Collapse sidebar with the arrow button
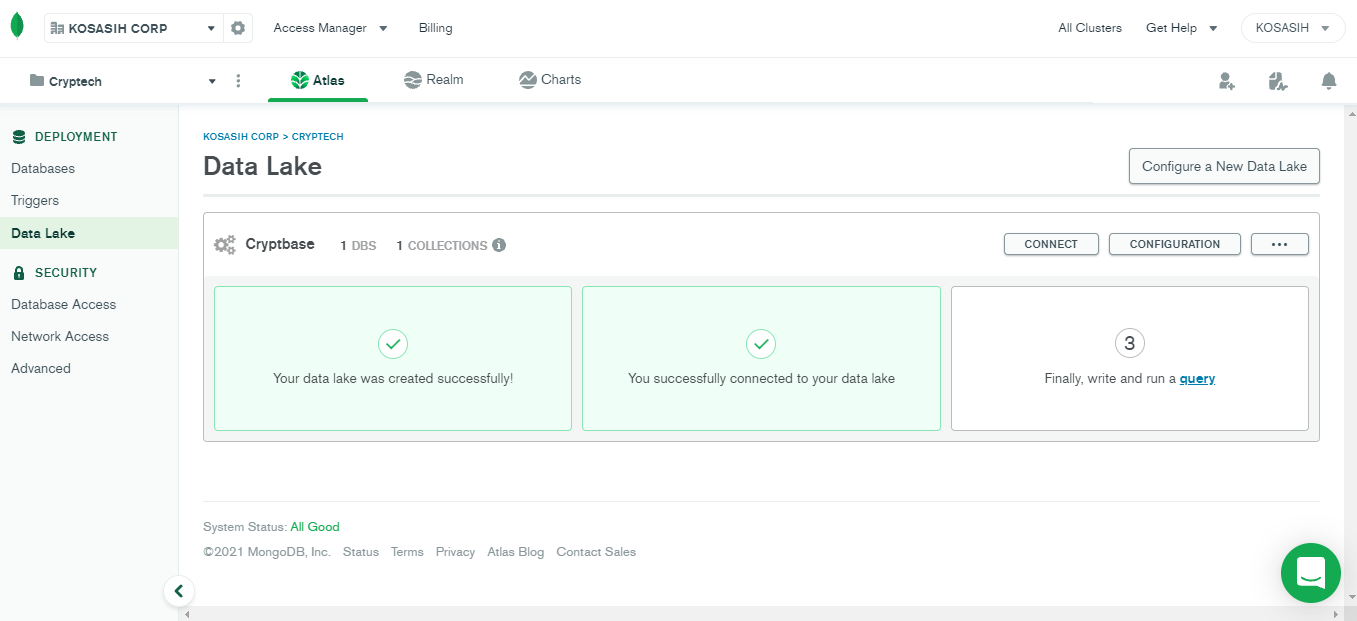1357x621 pixels. coord(178,591)
